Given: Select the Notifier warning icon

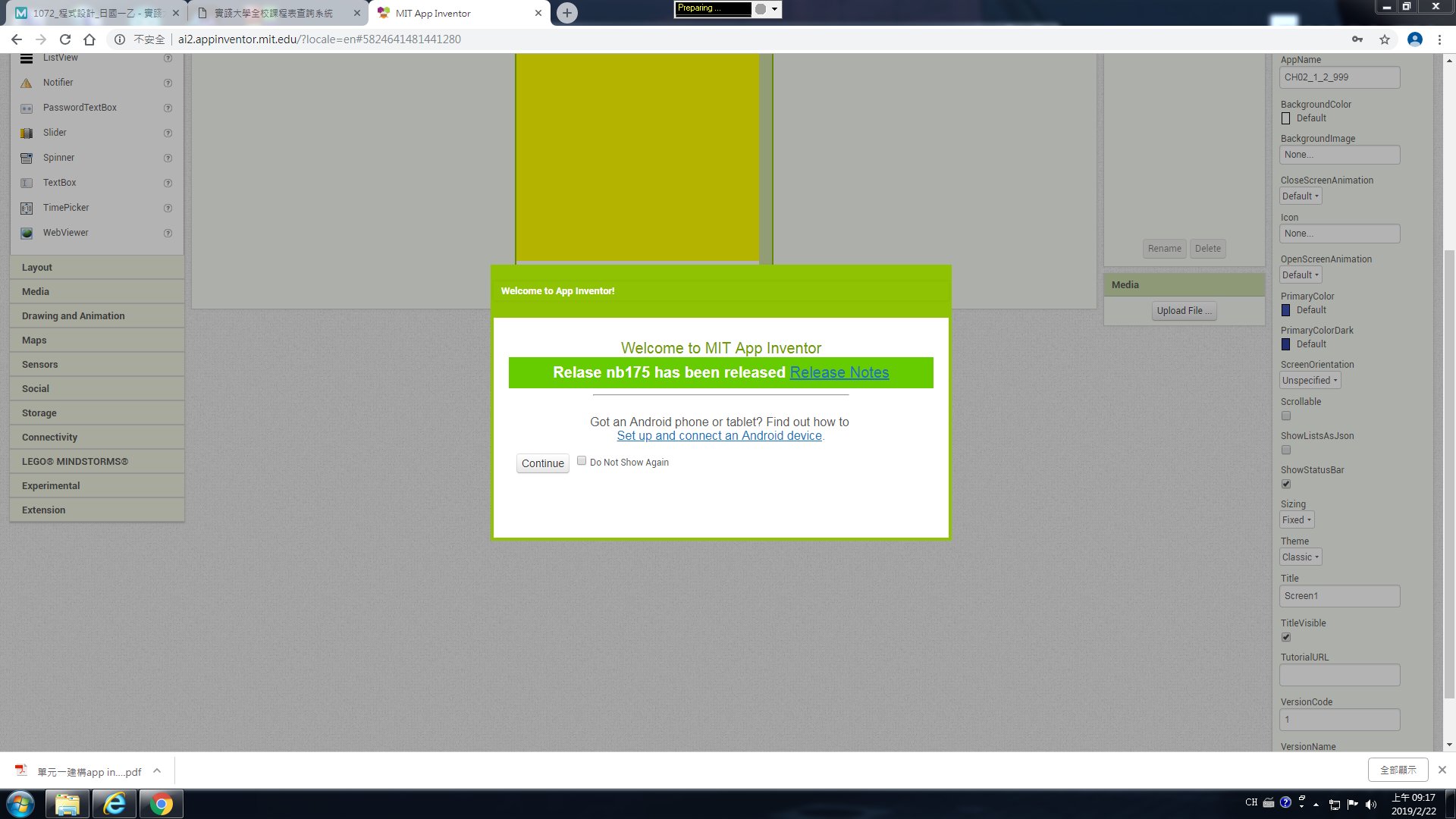Looking at the screenshot, I should [x=27, y=83].
